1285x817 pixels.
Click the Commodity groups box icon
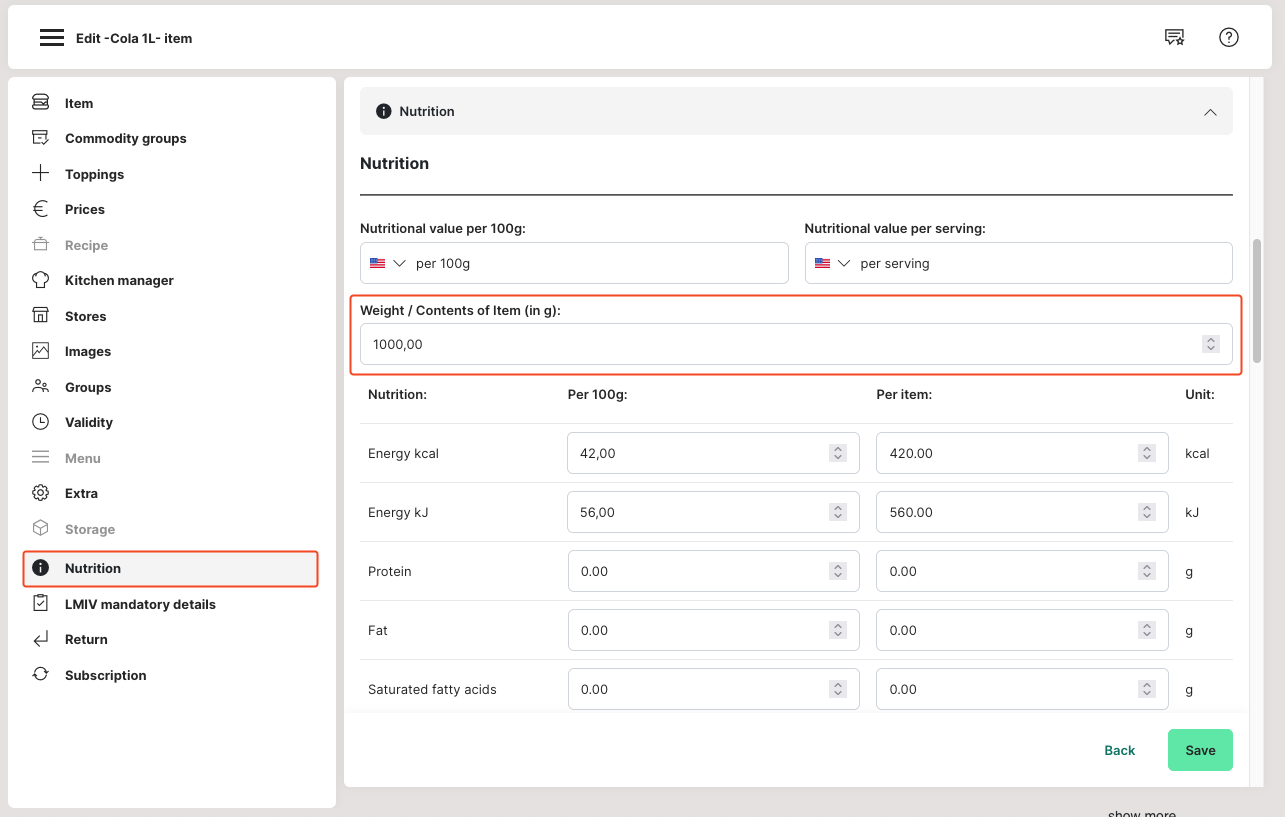(x=40, y=138)
